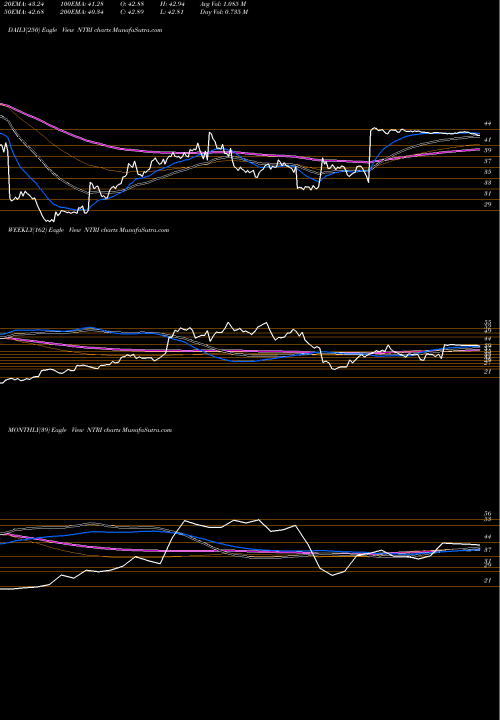This screenshot has width=500, height=720.
Task: Click the 56 price label on monthly chart
Action: 488,514
